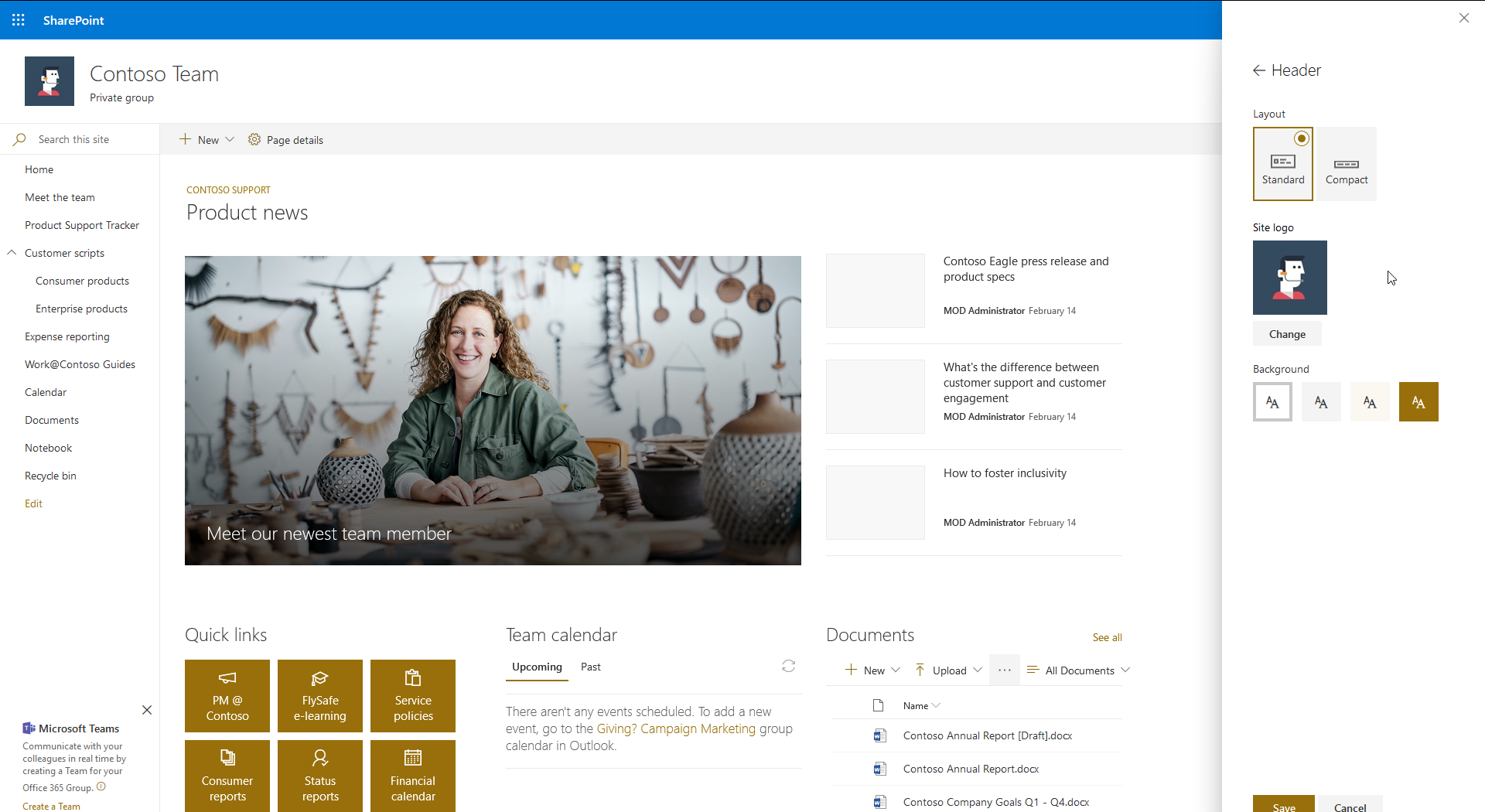Open the Service policies quick link tile
The height and width of the screenshot is (812, 1485).
click(413, 696)
